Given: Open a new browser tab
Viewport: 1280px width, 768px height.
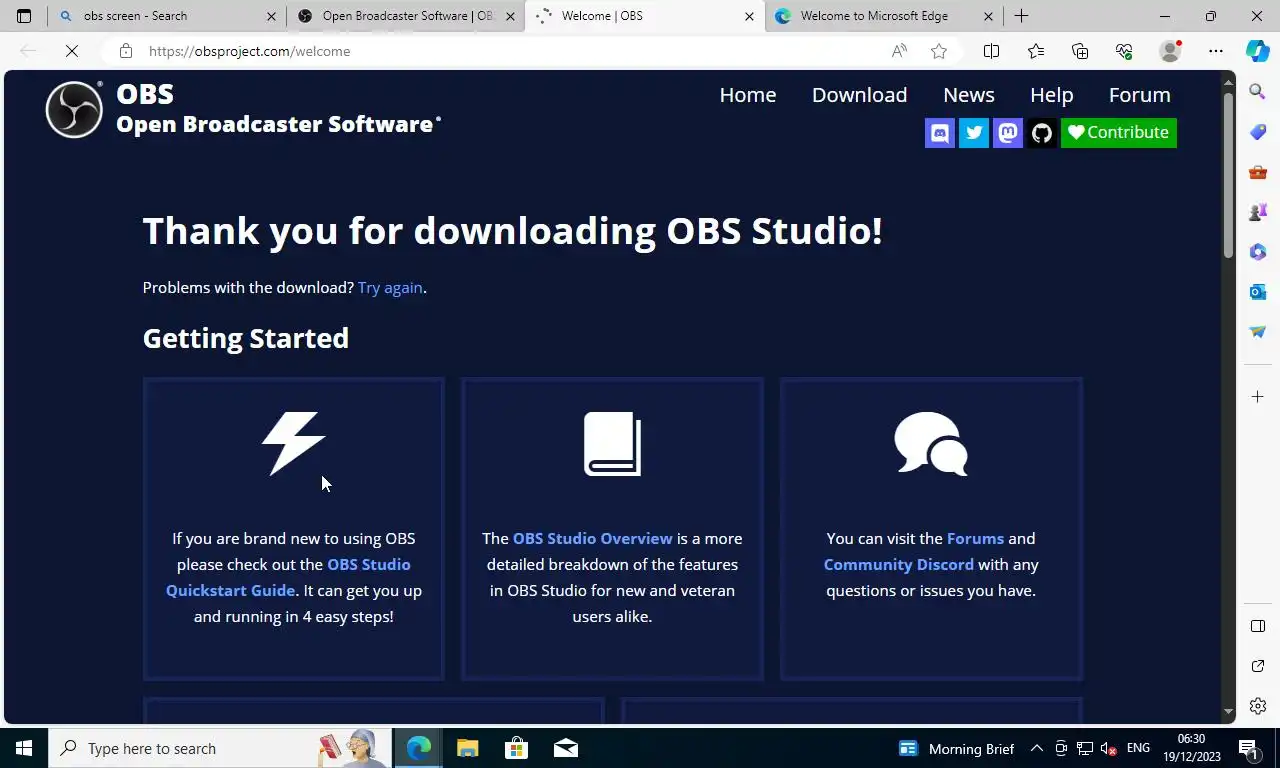Looking at the screenshot, I should click(1021, 16).
